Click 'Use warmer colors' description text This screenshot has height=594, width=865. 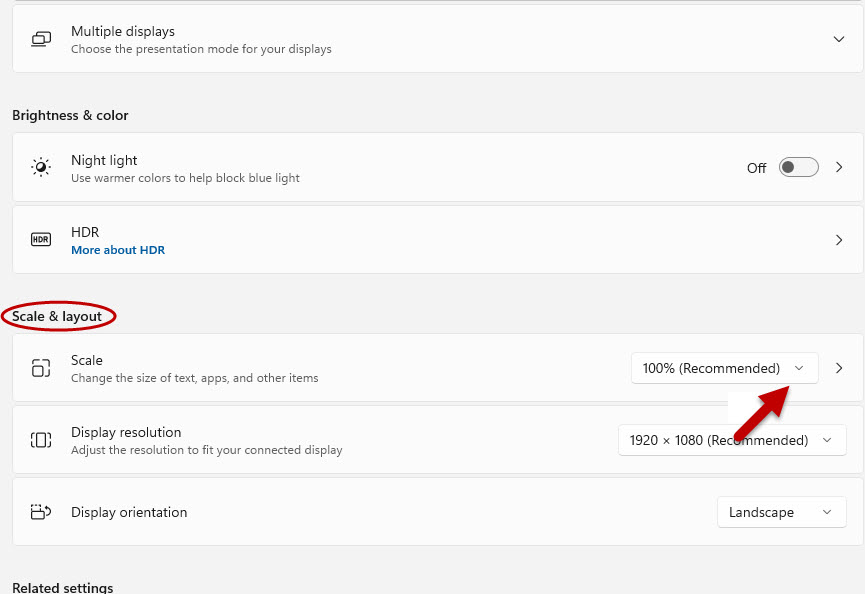coord(185,178)
